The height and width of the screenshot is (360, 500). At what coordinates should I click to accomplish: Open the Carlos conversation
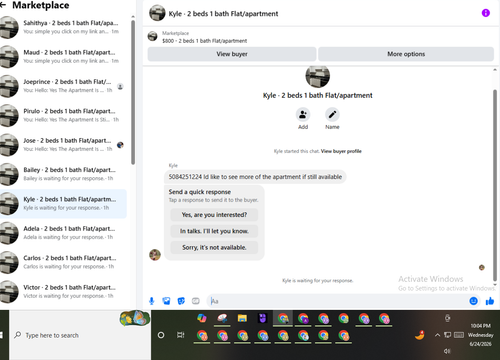[x=63, y=262]
